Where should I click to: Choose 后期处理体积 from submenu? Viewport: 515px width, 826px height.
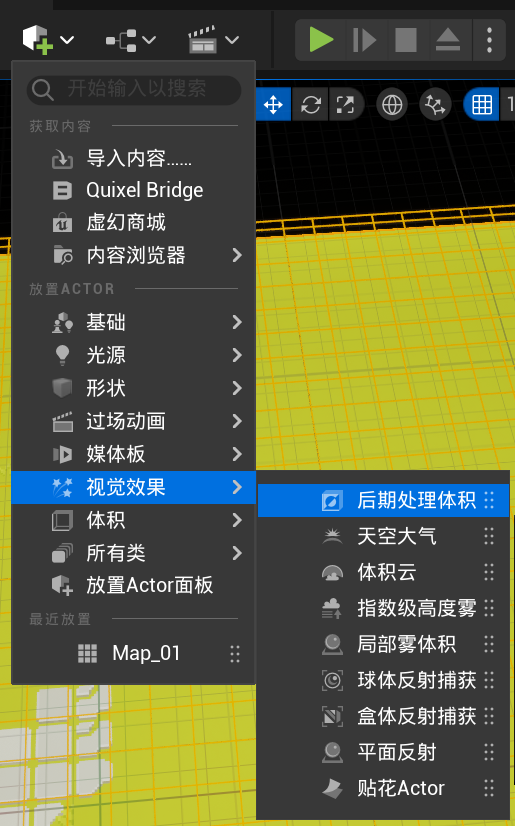point(383,500)
